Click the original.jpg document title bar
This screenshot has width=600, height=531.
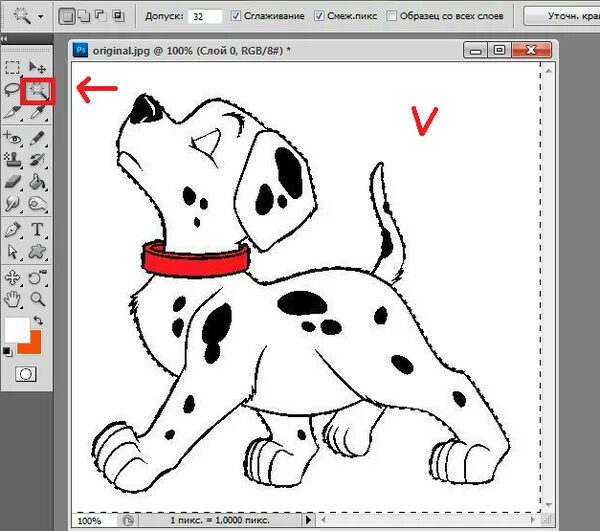pos(268,50)
